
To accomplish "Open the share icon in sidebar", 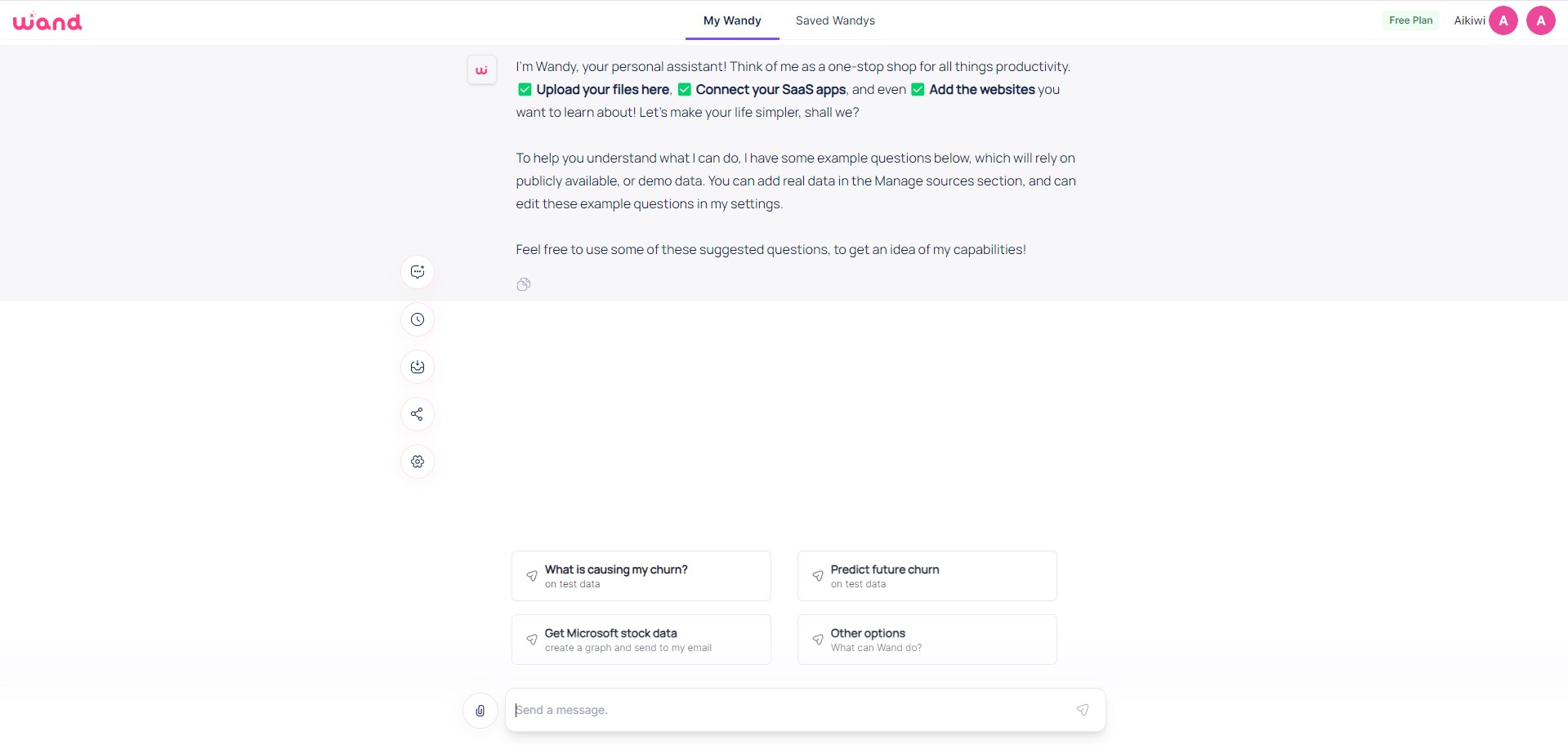I will tap(418, 414).
